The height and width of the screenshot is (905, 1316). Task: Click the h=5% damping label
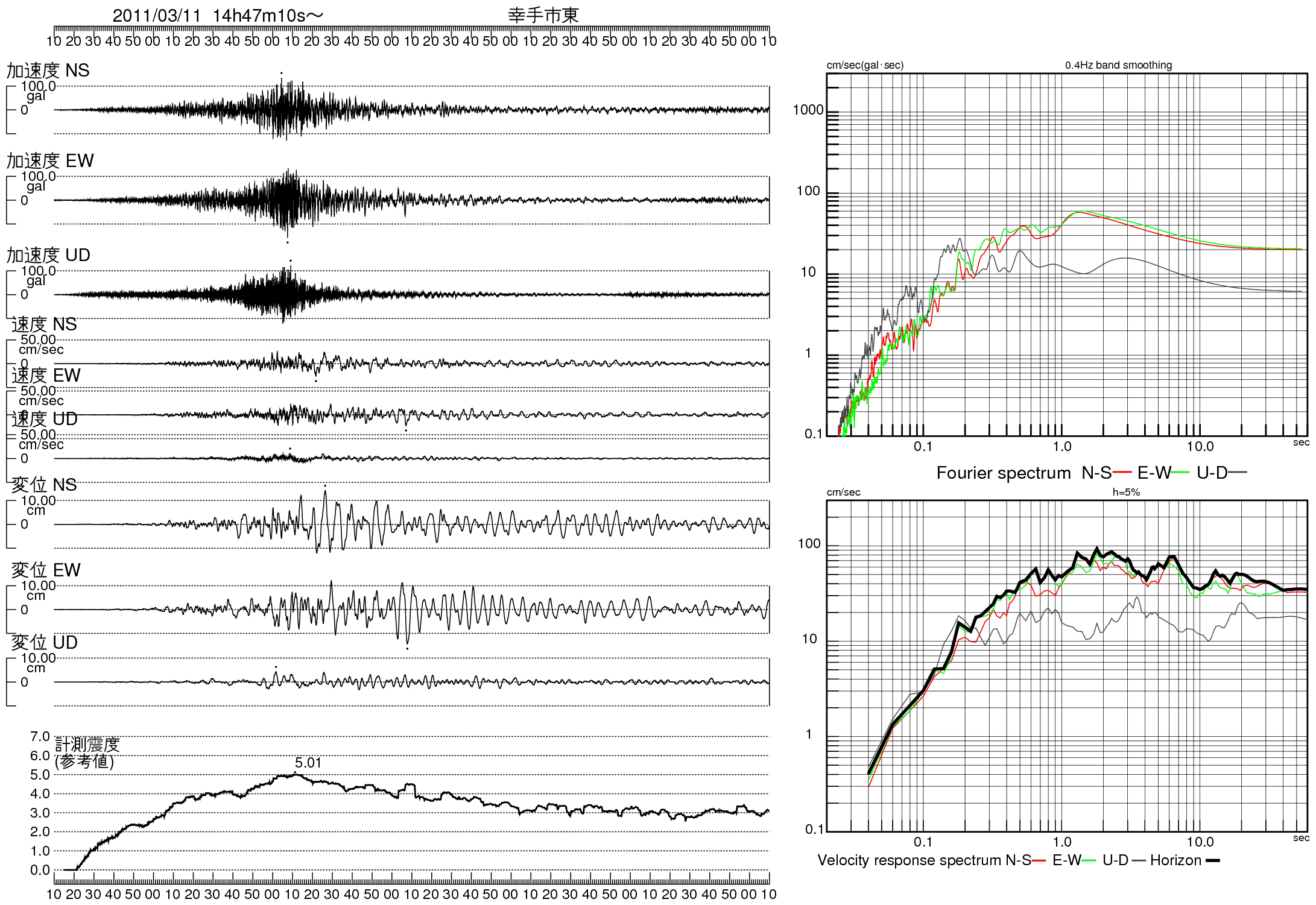coord(1126,492)
